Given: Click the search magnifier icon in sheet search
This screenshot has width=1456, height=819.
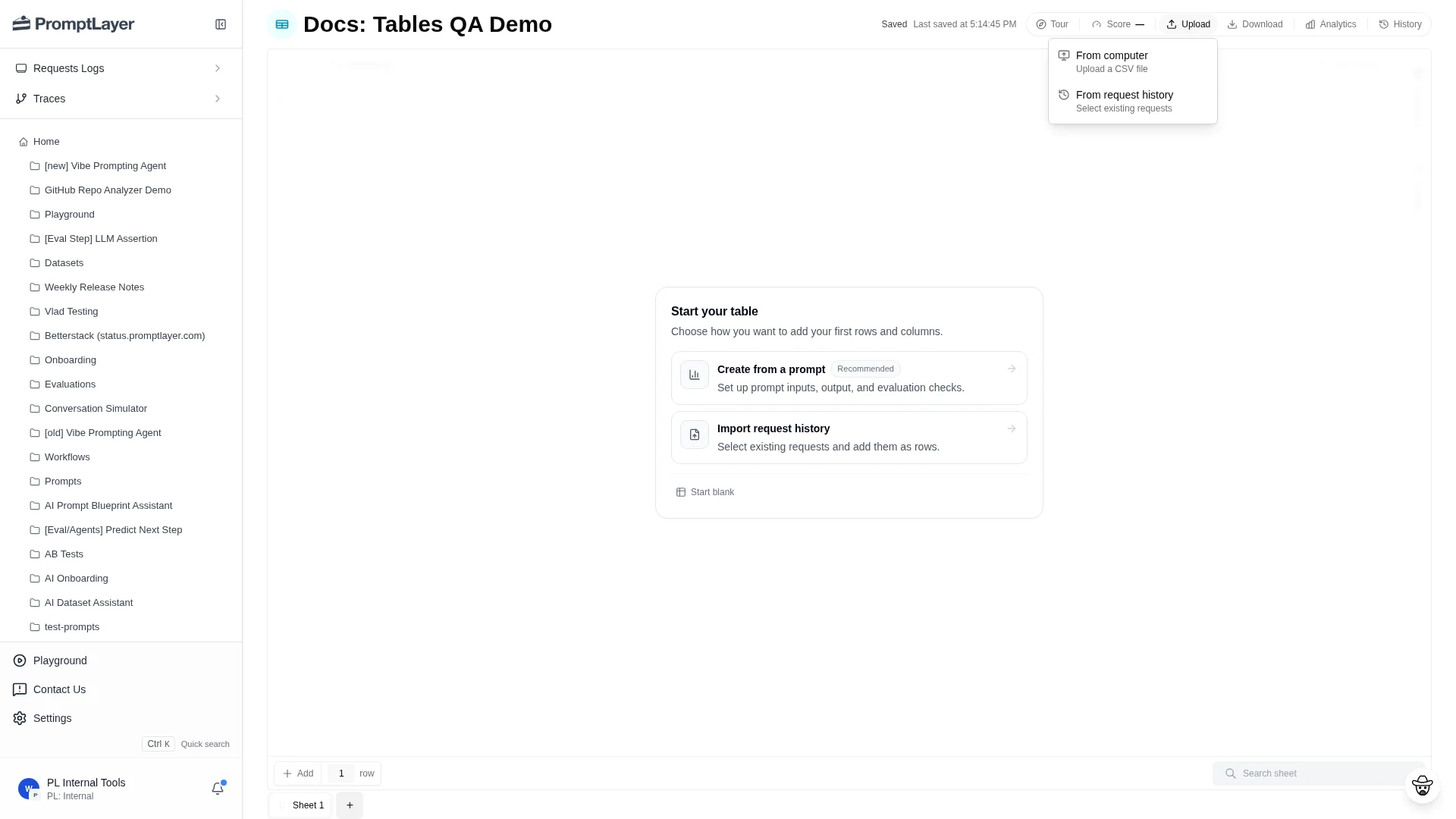Looking at the screenshot, I should 1231,773.
